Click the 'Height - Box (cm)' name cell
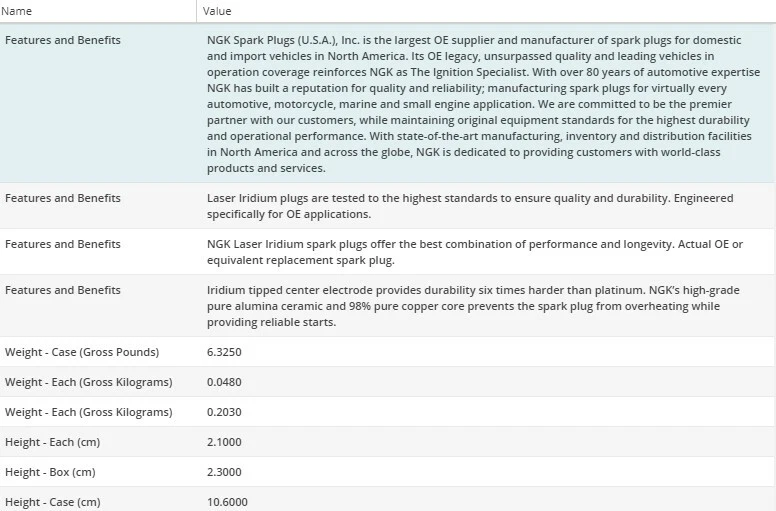The height and width of the screenshot is (511, 776). 50,472
